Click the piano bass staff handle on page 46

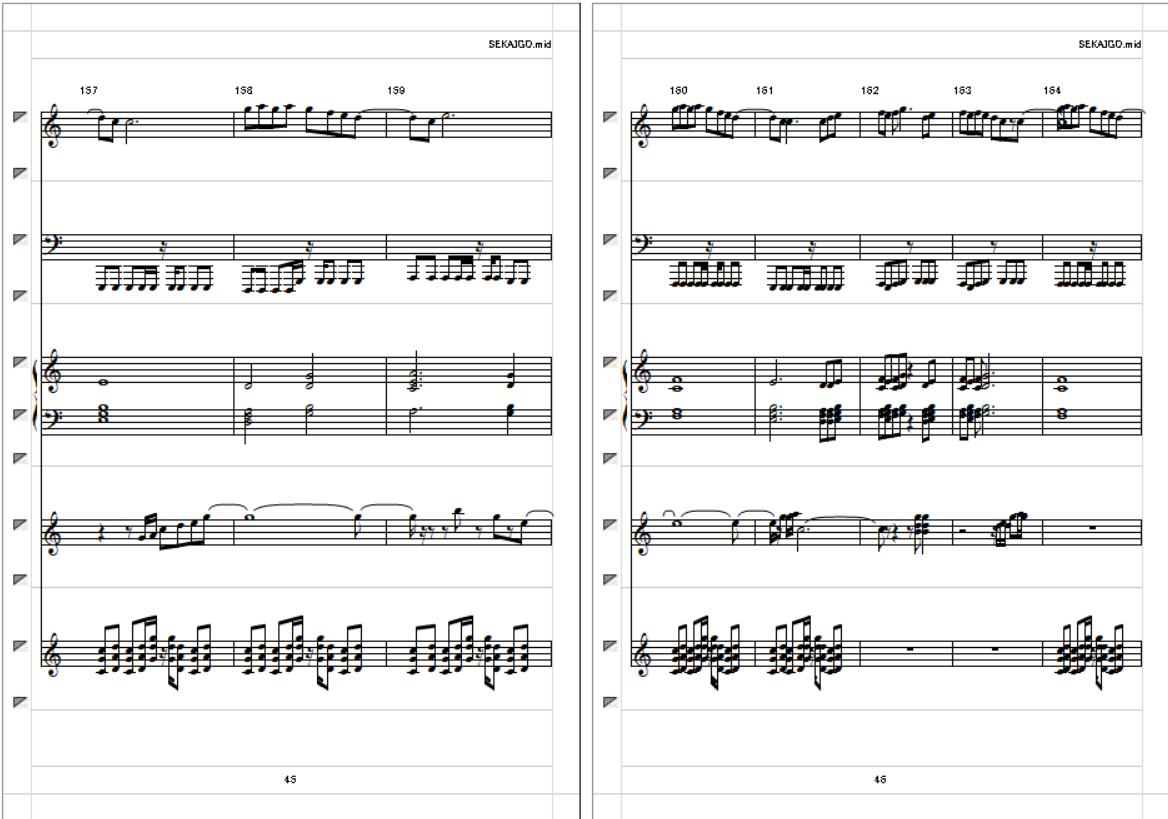click(610, 414)
